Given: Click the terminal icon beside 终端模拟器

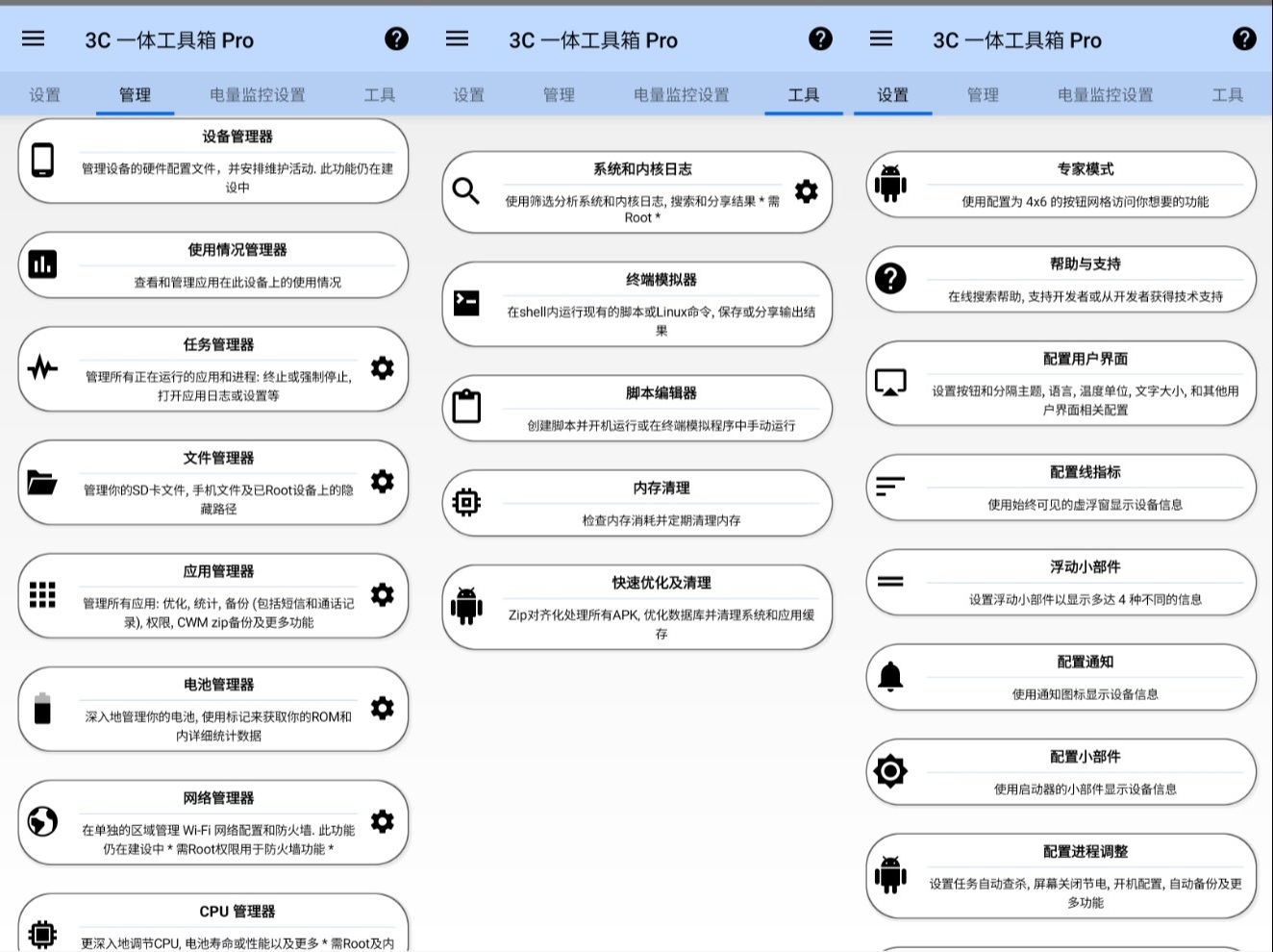Looking at the screenshot, I should click(x=466, y=303).
